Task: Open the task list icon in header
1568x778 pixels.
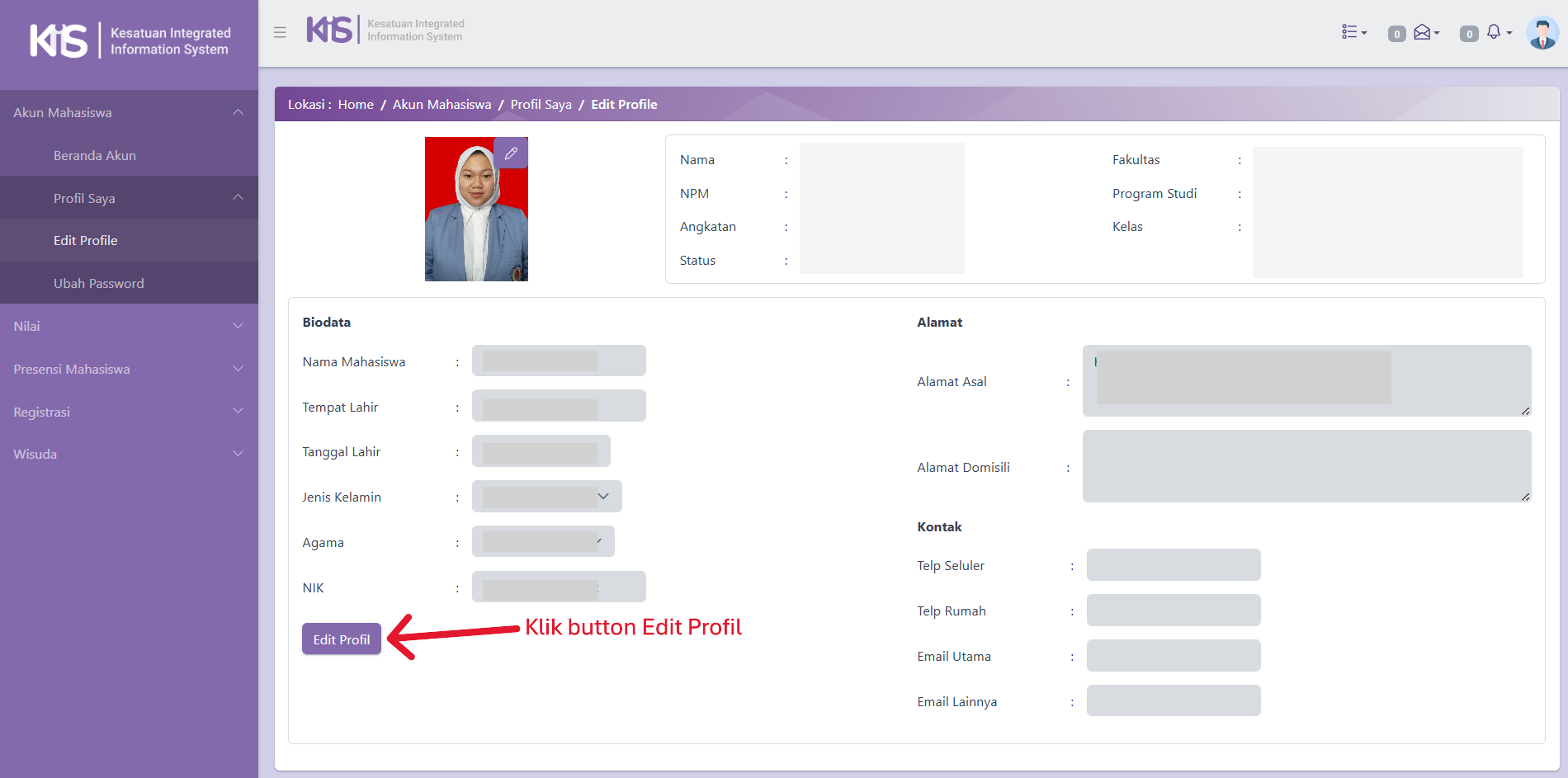Action: [x=1353, y=32]
